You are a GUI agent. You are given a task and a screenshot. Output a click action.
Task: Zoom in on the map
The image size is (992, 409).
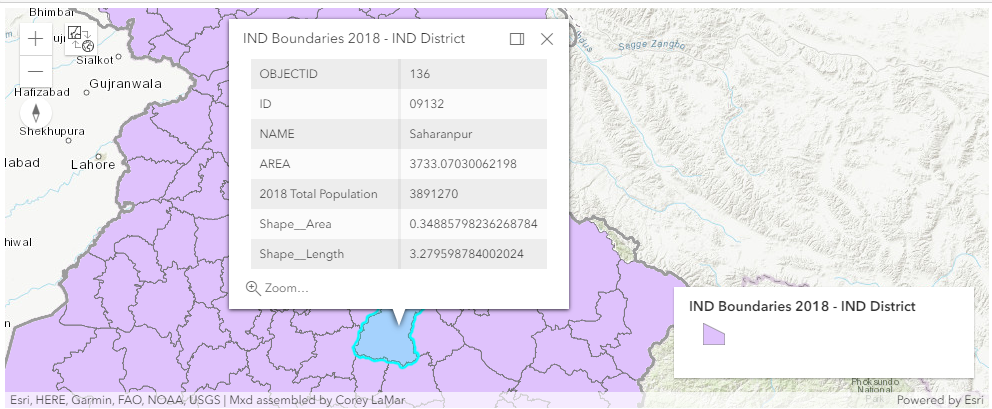point(35,39)
